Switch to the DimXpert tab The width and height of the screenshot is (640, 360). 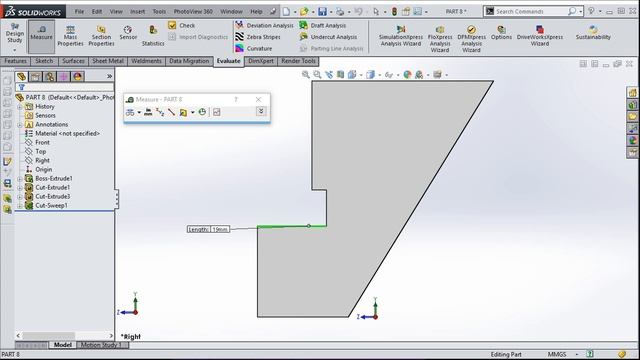pyautogui.click(x=261, y=61)
